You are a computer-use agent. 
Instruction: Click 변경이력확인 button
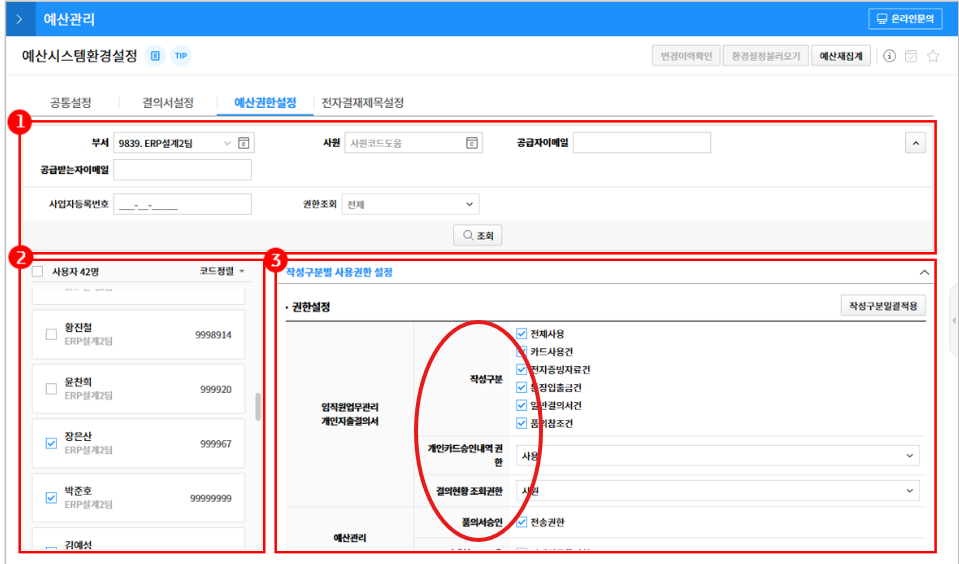(x=686, y=56)
